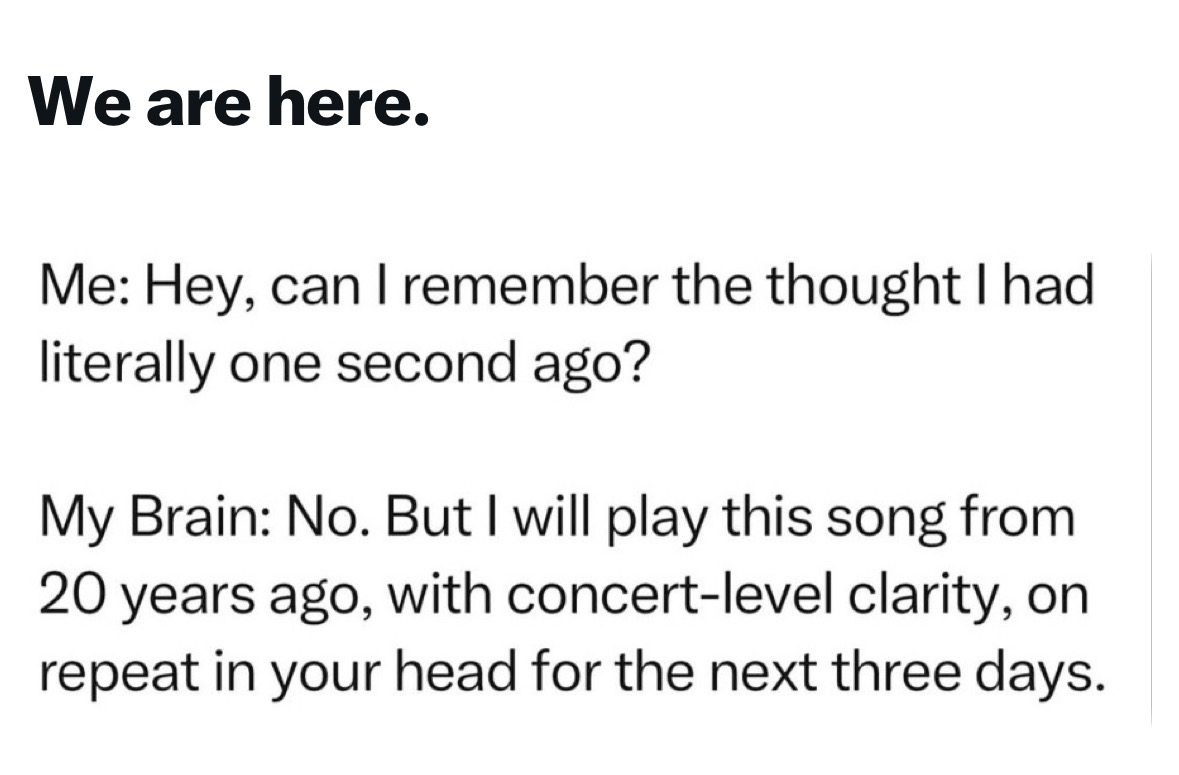Click the thin vertical line at right edge

tap(1151, 489)
